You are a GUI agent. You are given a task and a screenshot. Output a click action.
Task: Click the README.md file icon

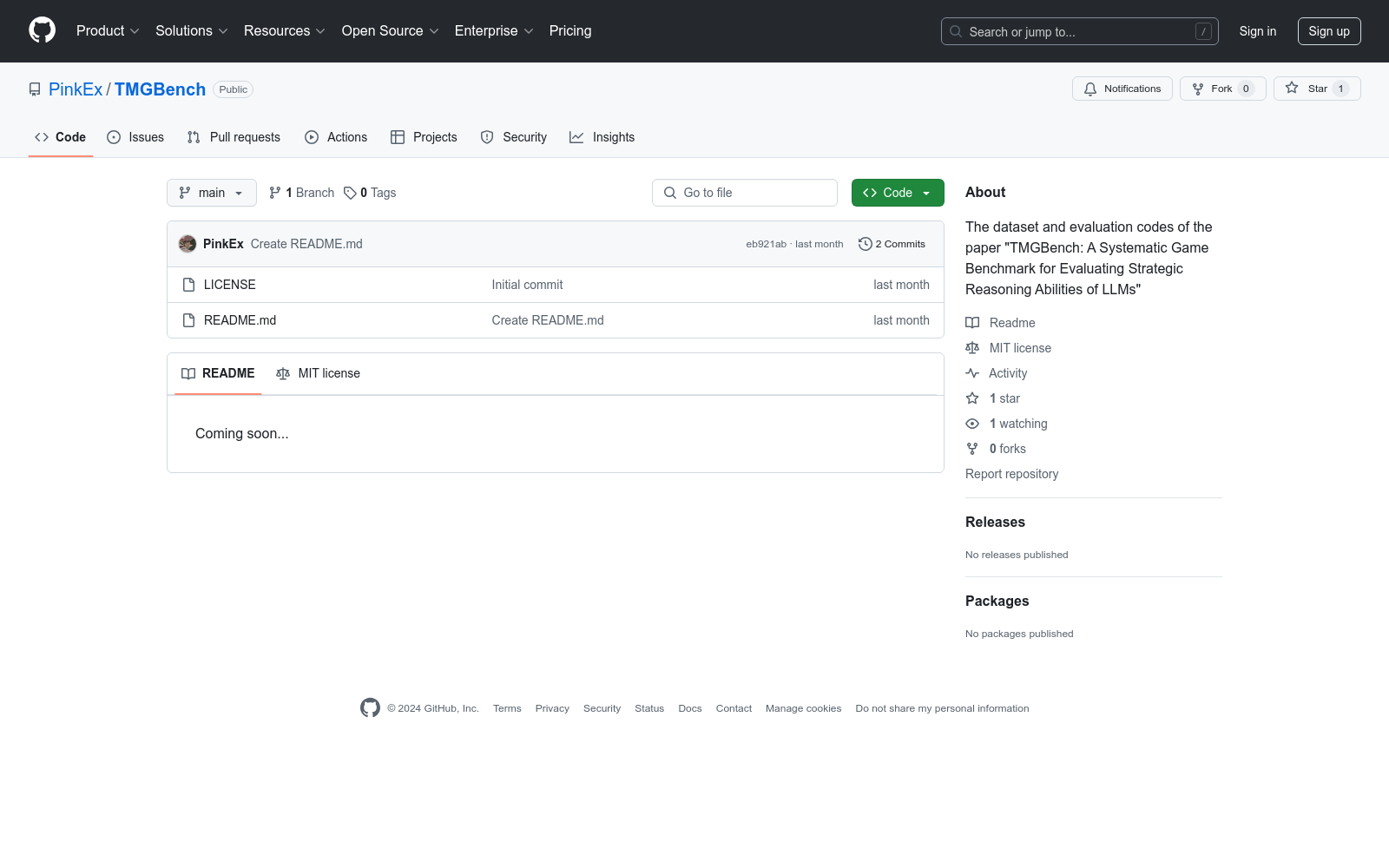[x=188, y=320]
